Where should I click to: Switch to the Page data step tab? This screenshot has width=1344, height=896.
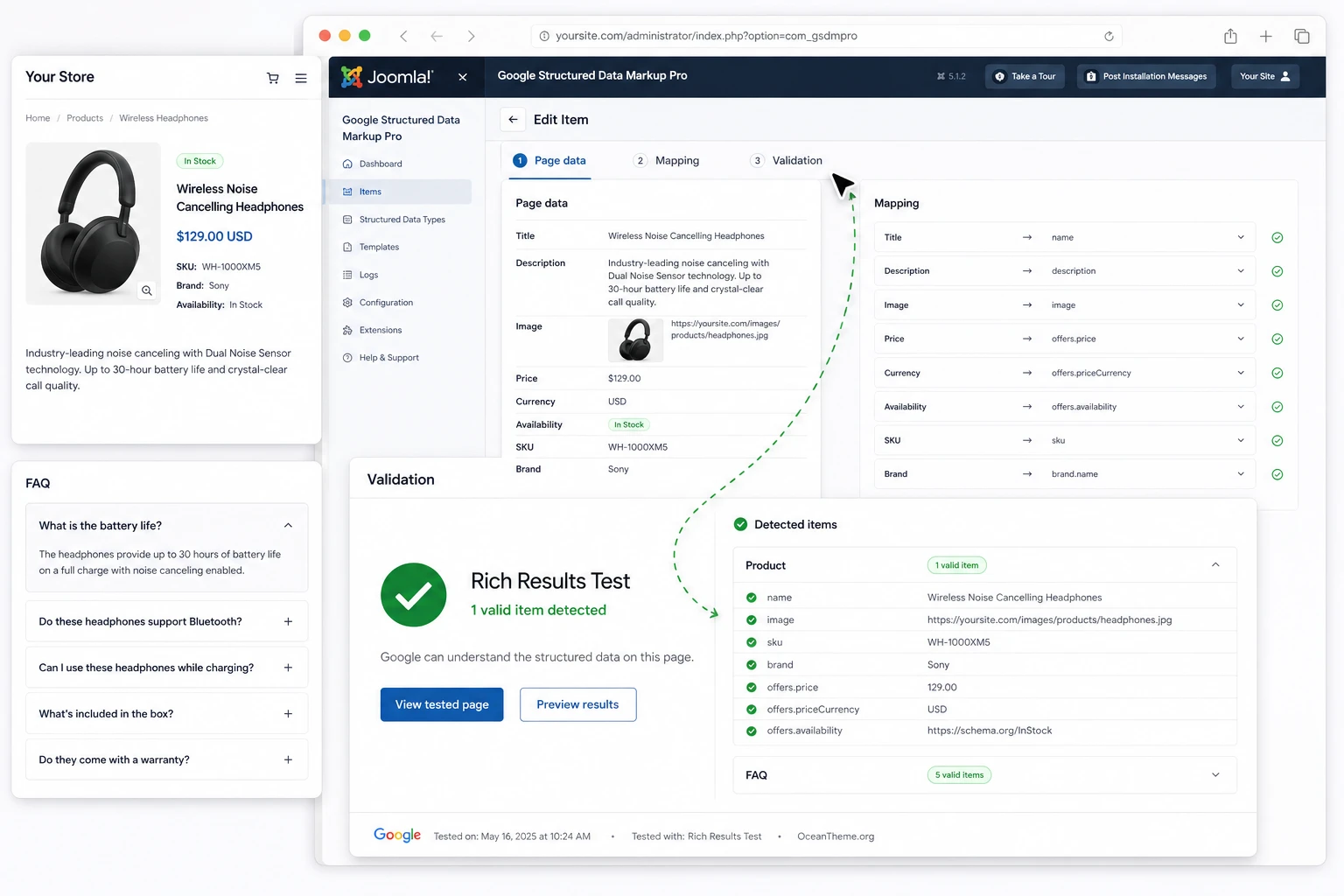[549, 161]
